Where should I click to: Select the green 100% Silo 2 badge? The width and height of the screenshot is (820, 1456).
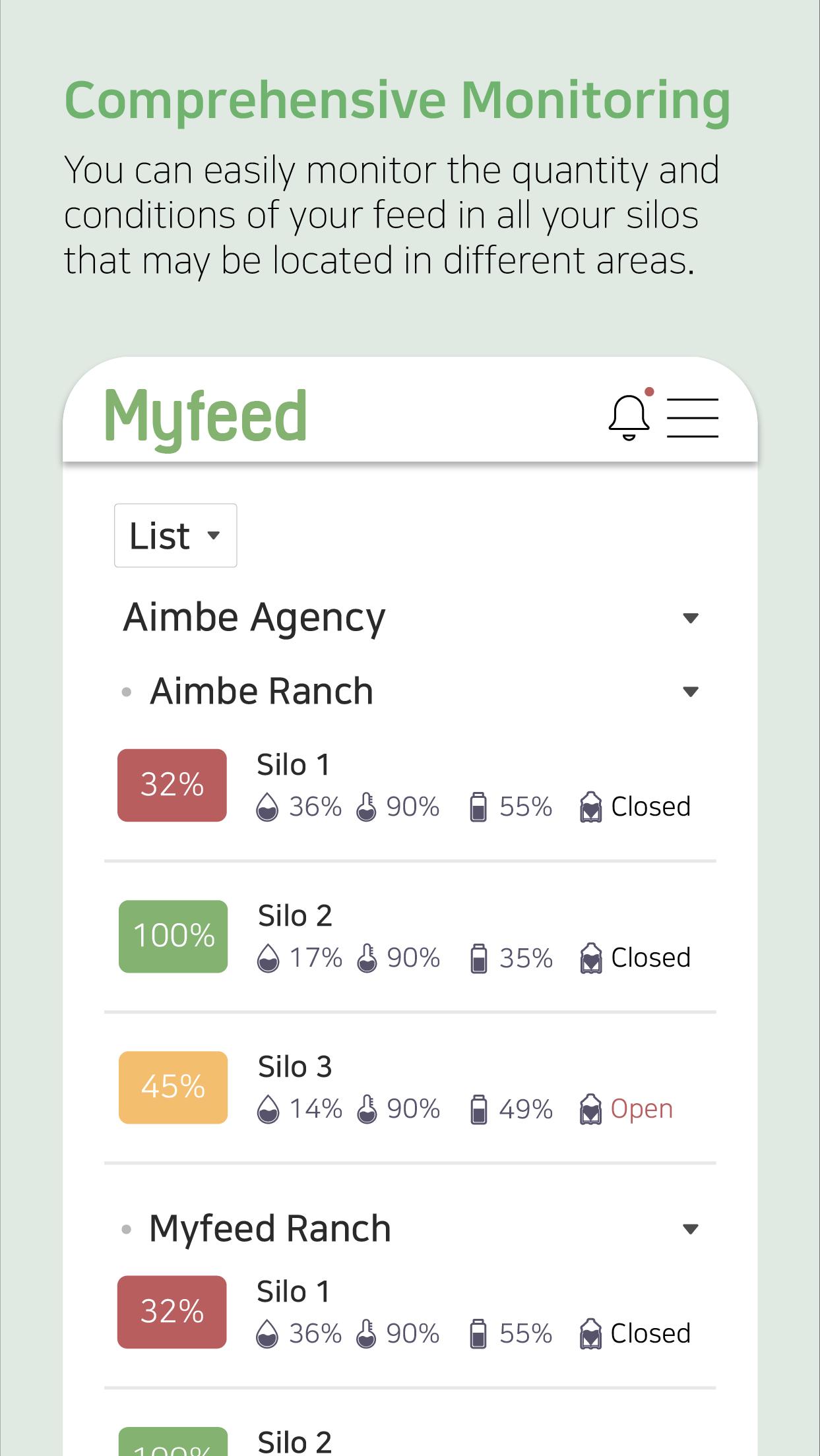click(x=173, y=936)
